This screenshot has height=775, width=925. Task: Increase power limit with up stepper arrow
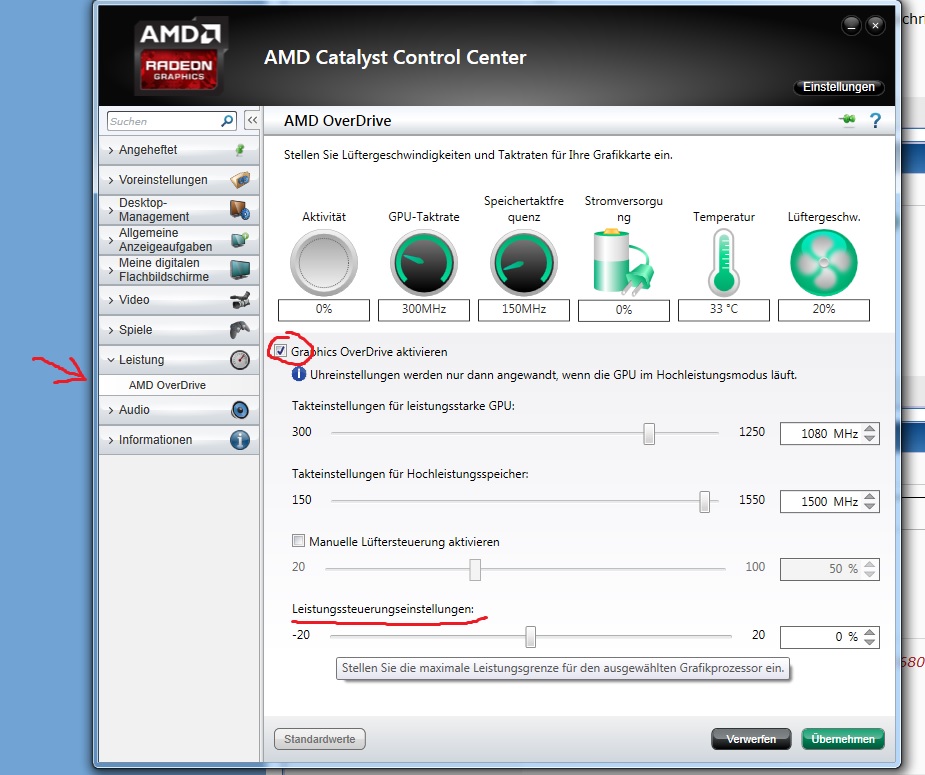pyautogui.click(x=870, y=632)
